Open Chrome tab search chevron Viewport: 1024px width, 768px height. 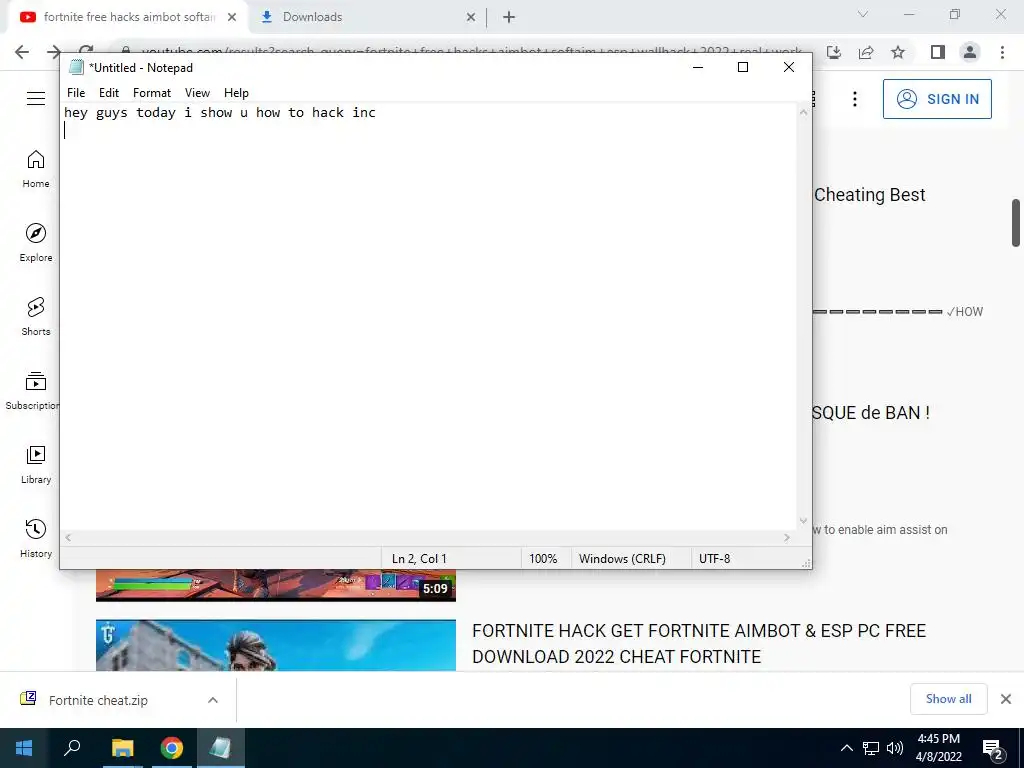pyautogui.click(x=863, y=14)
